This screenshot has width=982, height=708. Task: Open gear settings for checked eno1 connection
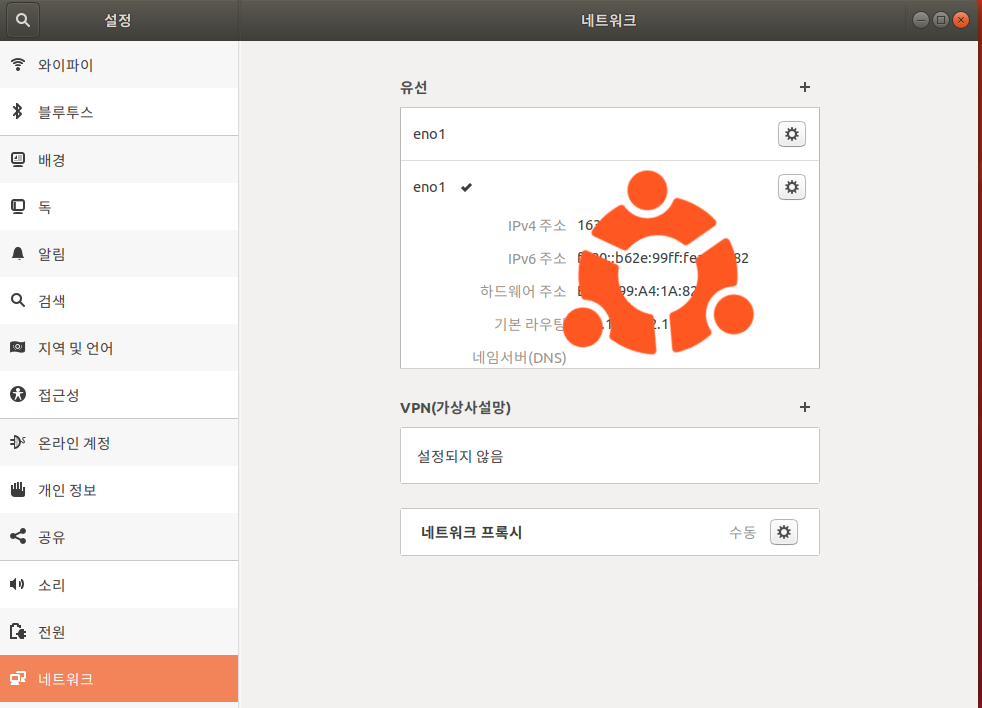tap(792, 187)
